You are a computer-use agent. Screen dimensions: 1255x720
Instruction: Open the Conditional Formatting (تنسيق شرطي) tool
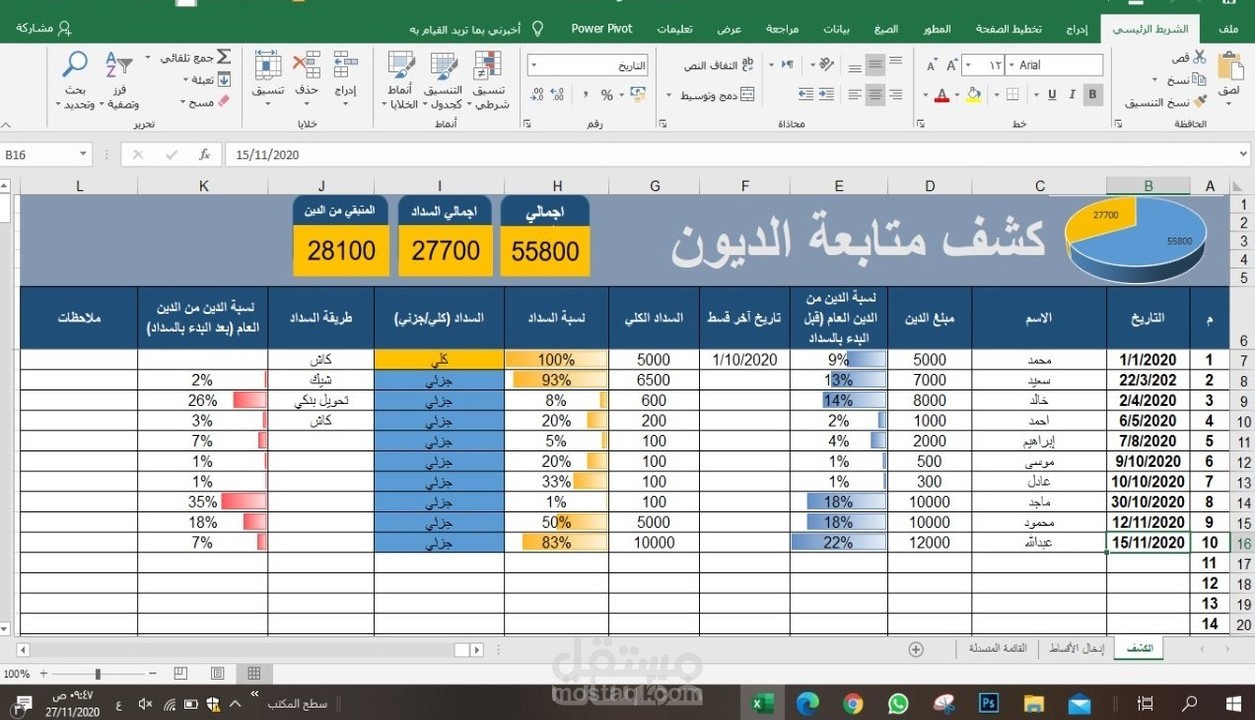(487, 80)
